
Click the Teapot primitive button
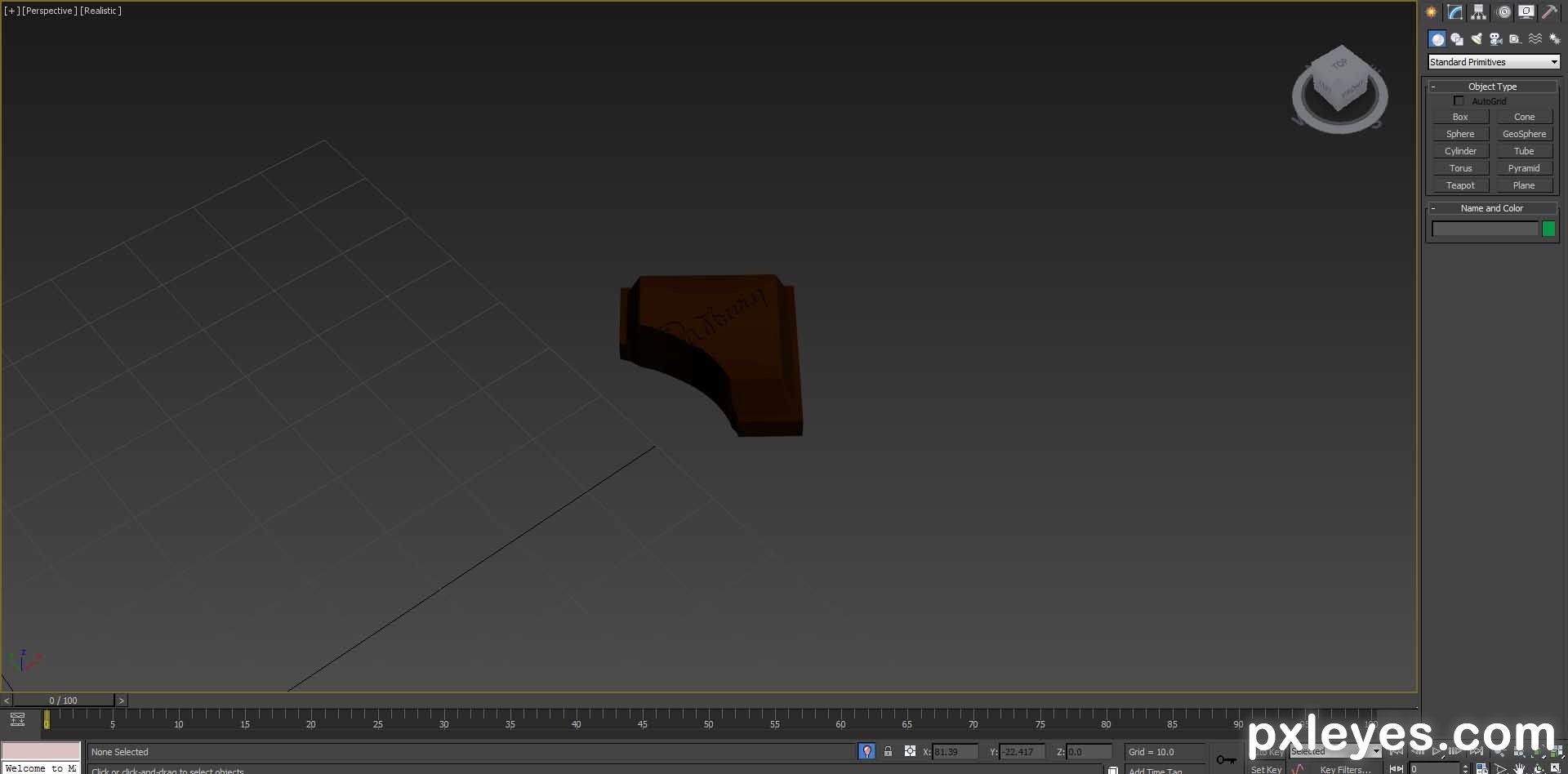coord(1460,185)
